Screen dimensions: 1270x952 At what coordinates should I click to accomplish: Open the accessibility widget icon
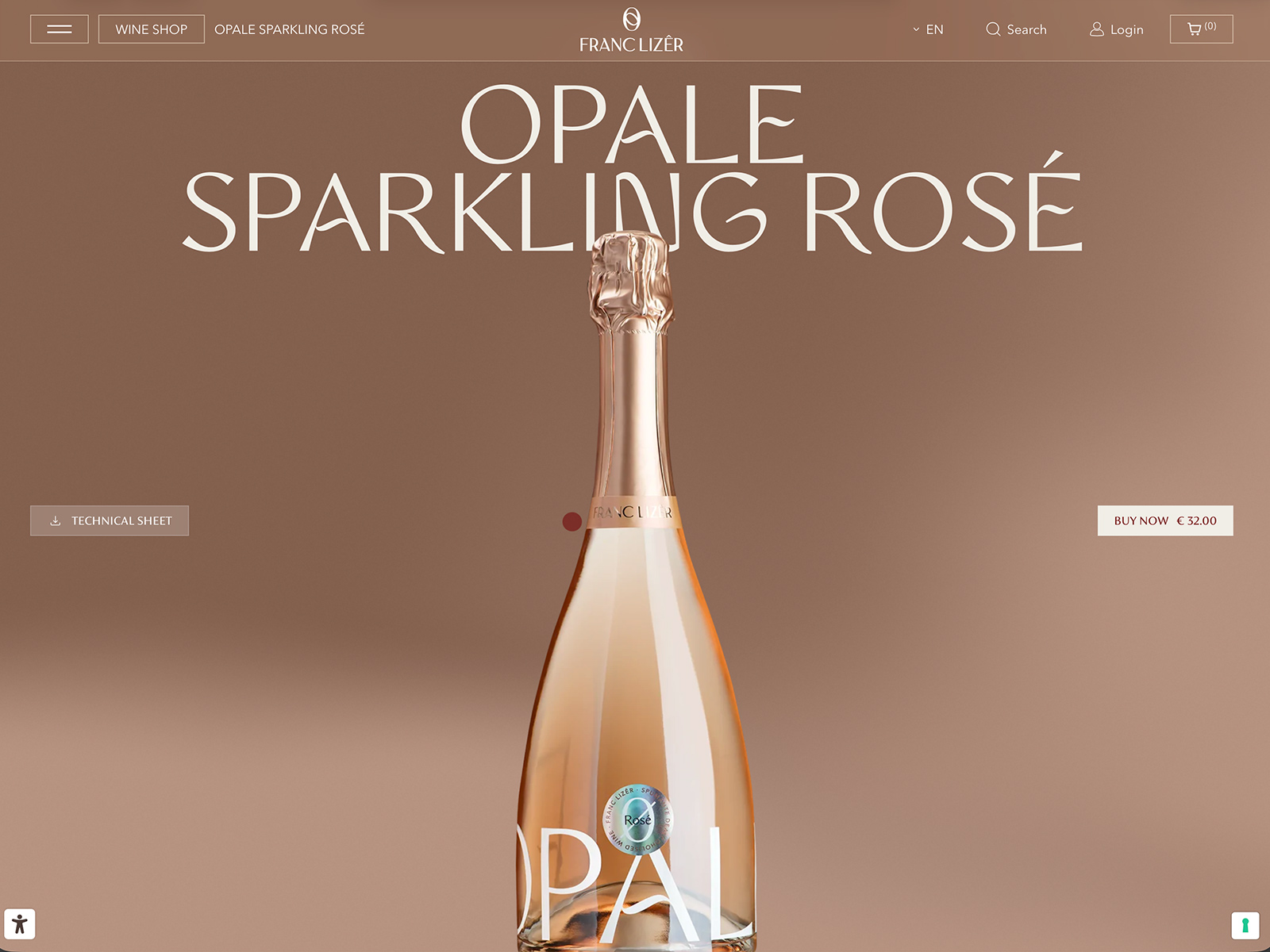click(20, 924)
